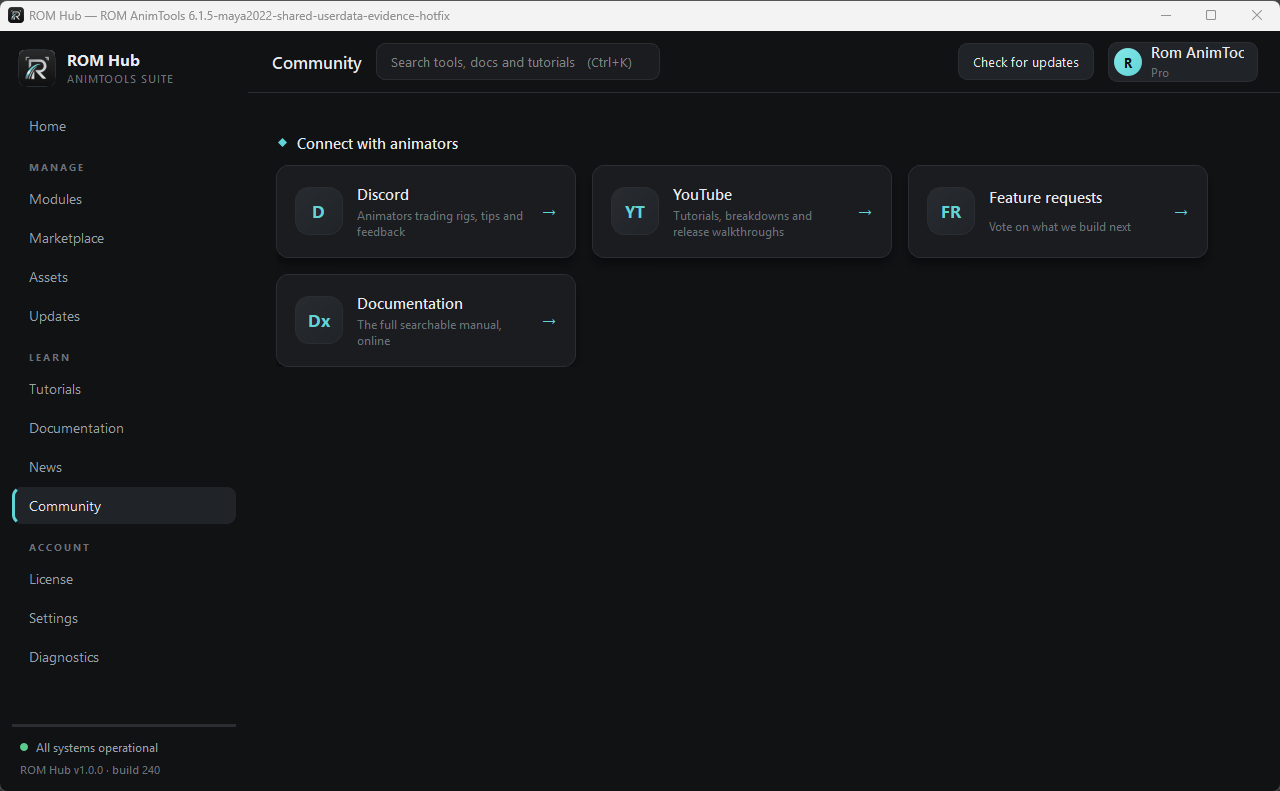Click the ROM Hub logo icon
The height and width of the screenshot is (791, 1280).
(x=37, y=68)
